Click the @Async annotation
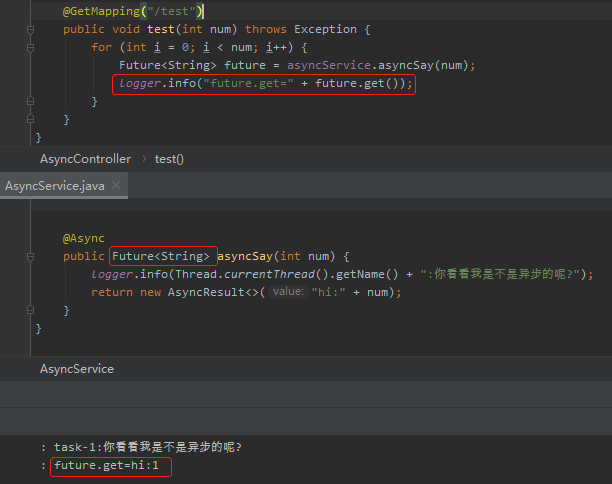 pos(84,238)
